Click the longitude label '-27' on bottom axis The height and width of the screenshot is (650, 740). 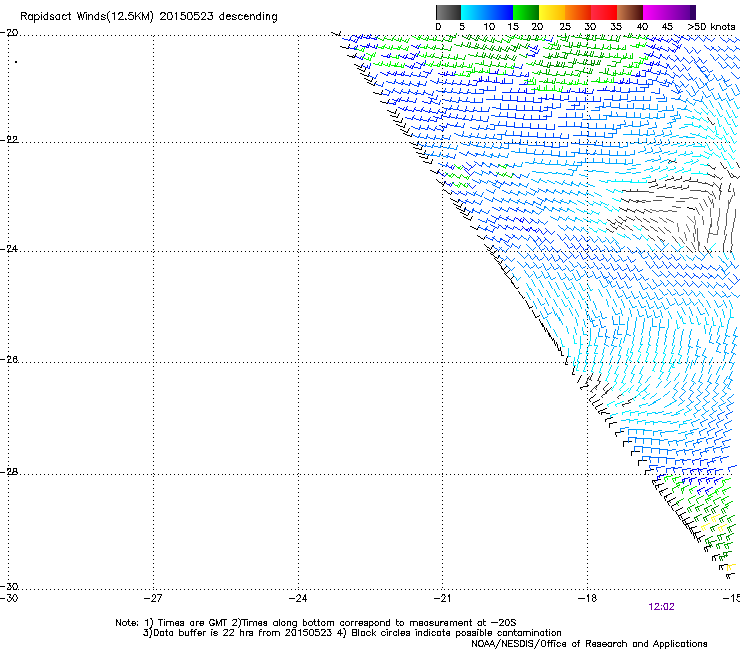[x=153, y=599]
